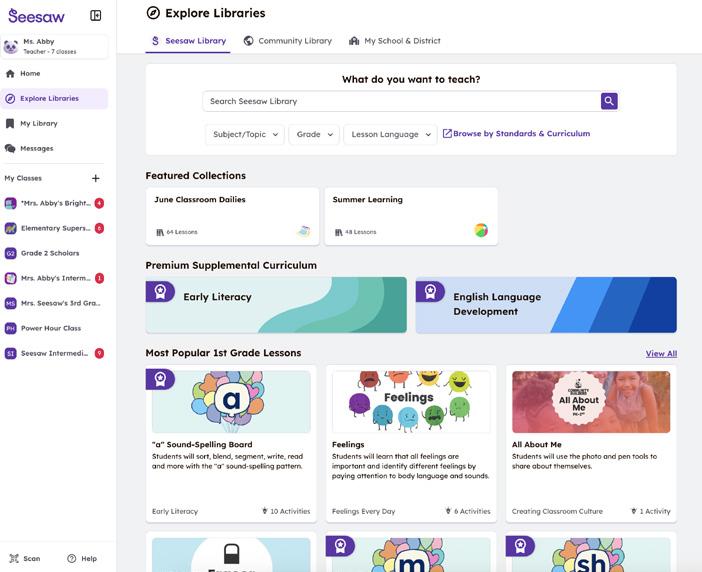Click premium badge on "a" Sound-Spelling card
Image resolution: width=702 pixels, height=572 pixels.
[x=160, y=379]
